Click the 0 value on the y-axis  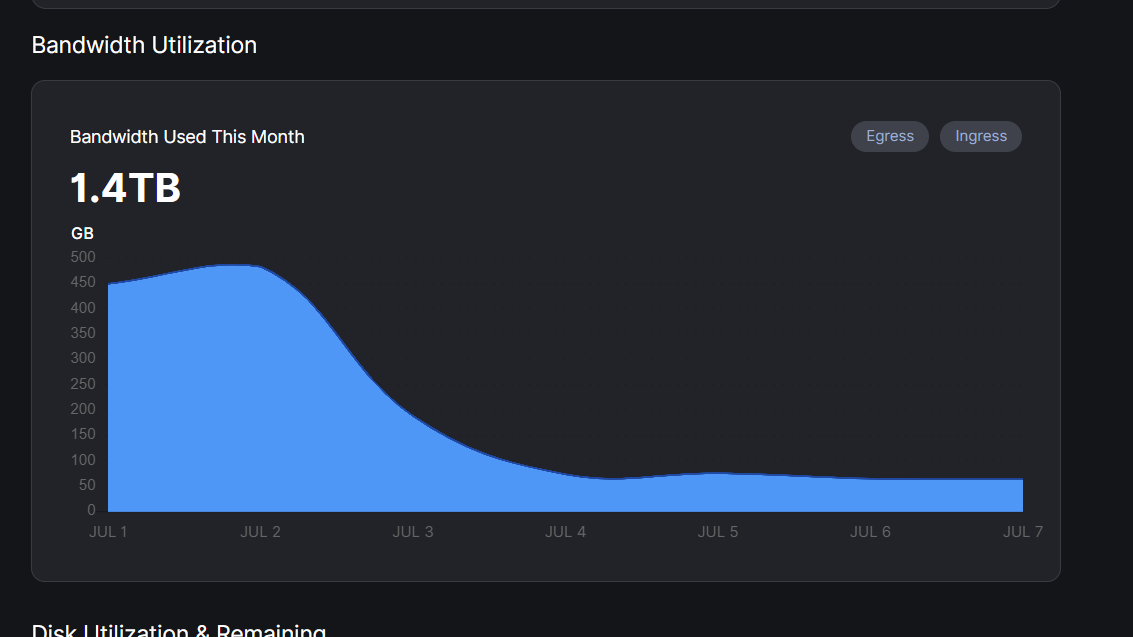coord(91,510)
